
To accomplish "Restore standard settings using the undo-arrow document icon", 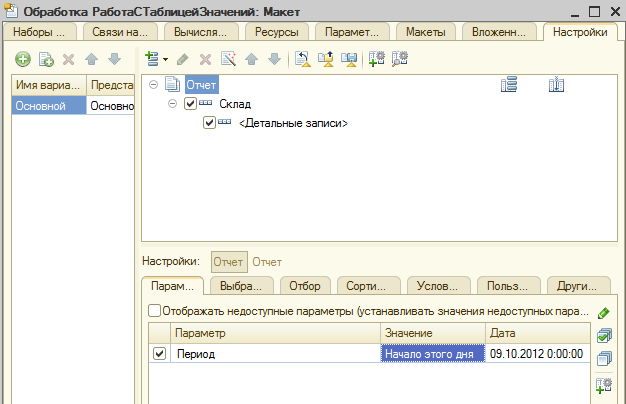I will [x=303, y=59].
